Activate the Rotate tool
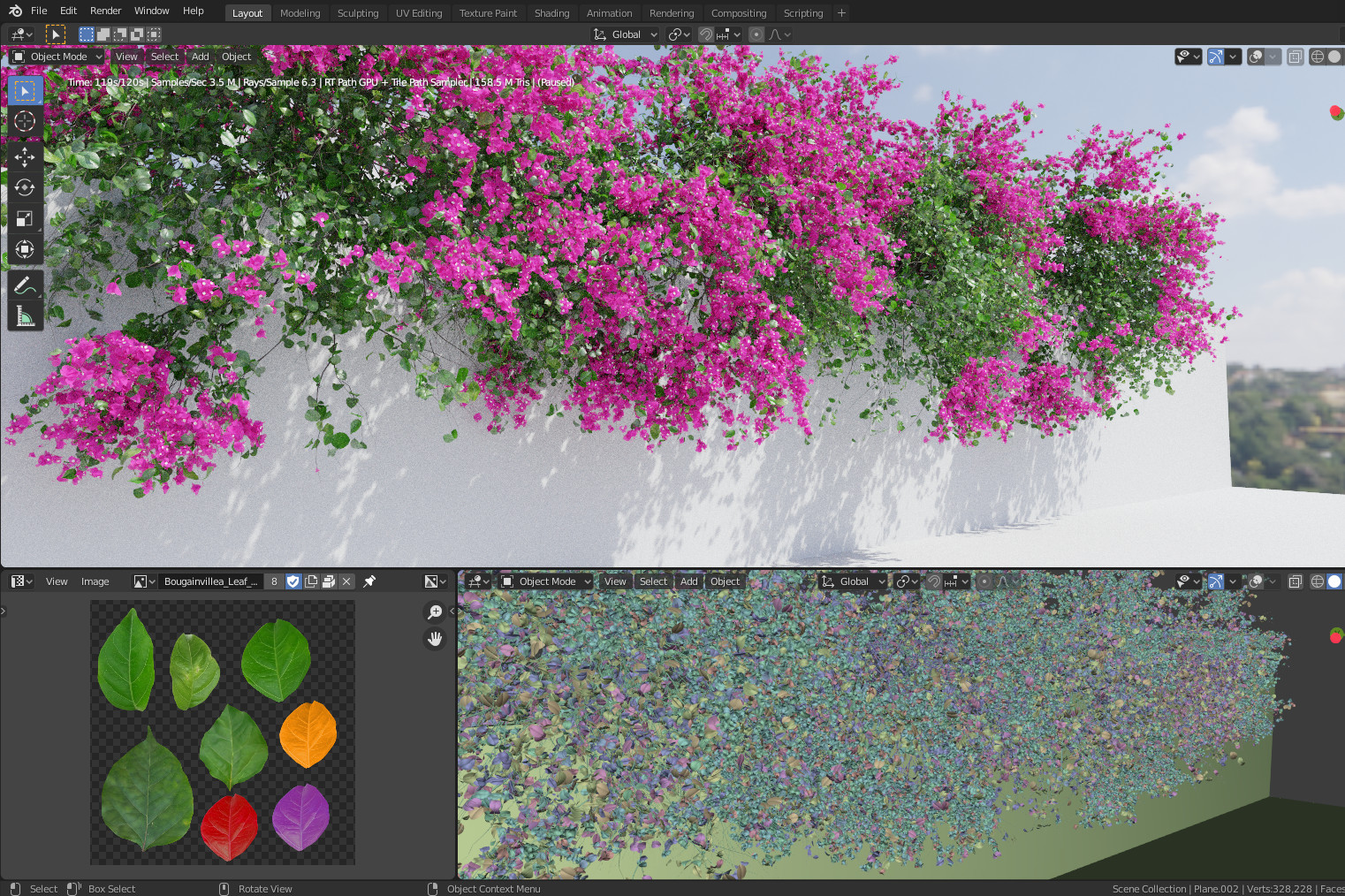The image size is (1345, 896). pos(25,187)
